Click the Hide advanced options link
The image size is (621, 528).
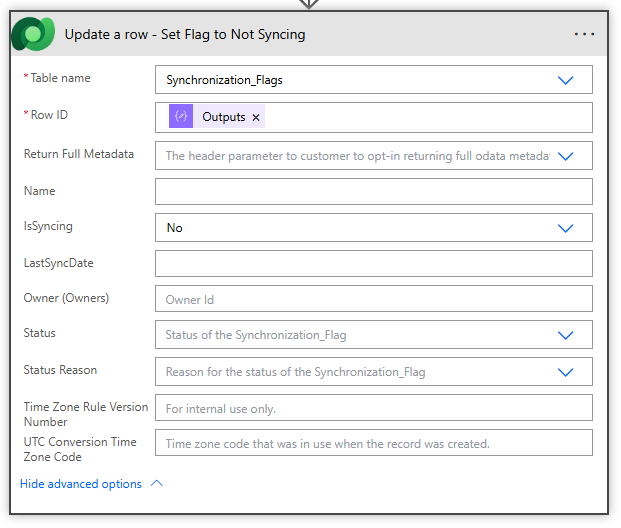point(81,484)
